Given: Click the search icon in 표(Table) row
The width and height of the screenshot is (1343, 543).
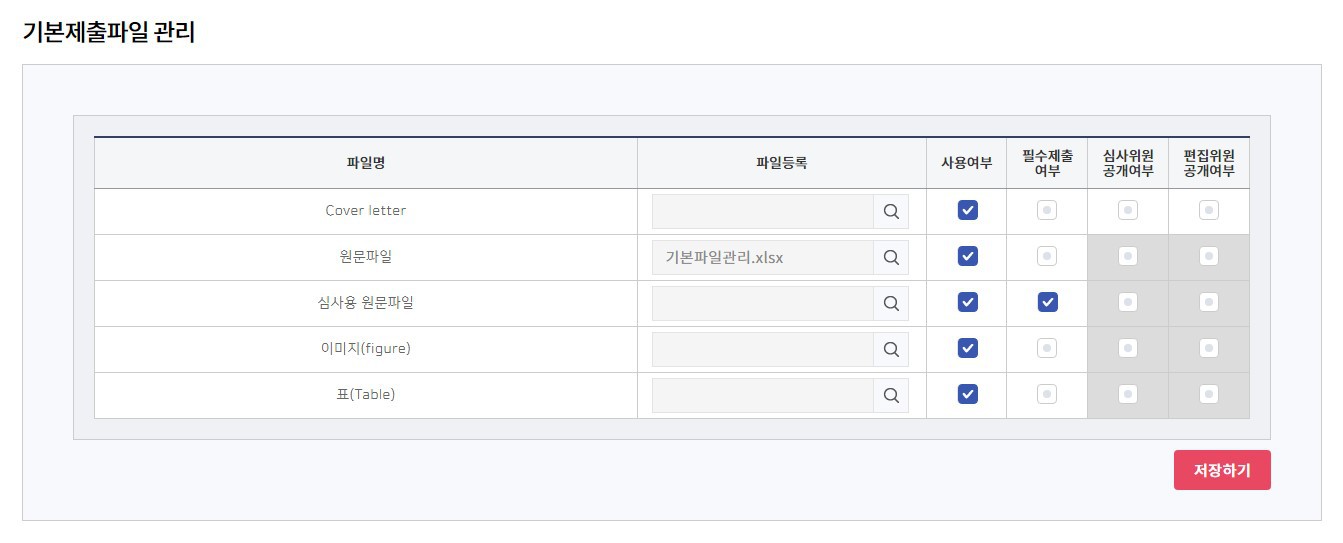Looking at the screenshot, I should [x=891, y=395].
